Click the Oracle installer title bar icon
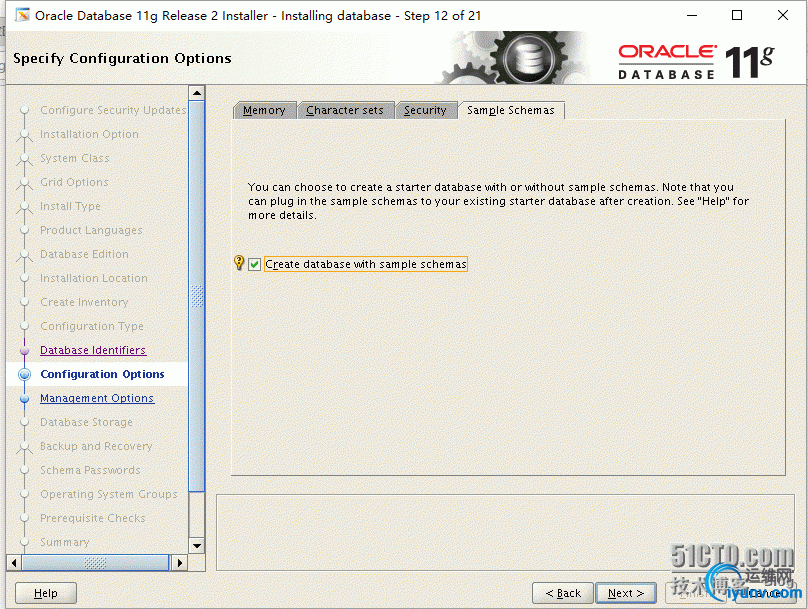The width and height of the screenshot is (808, 609). (x=22, y=15)
